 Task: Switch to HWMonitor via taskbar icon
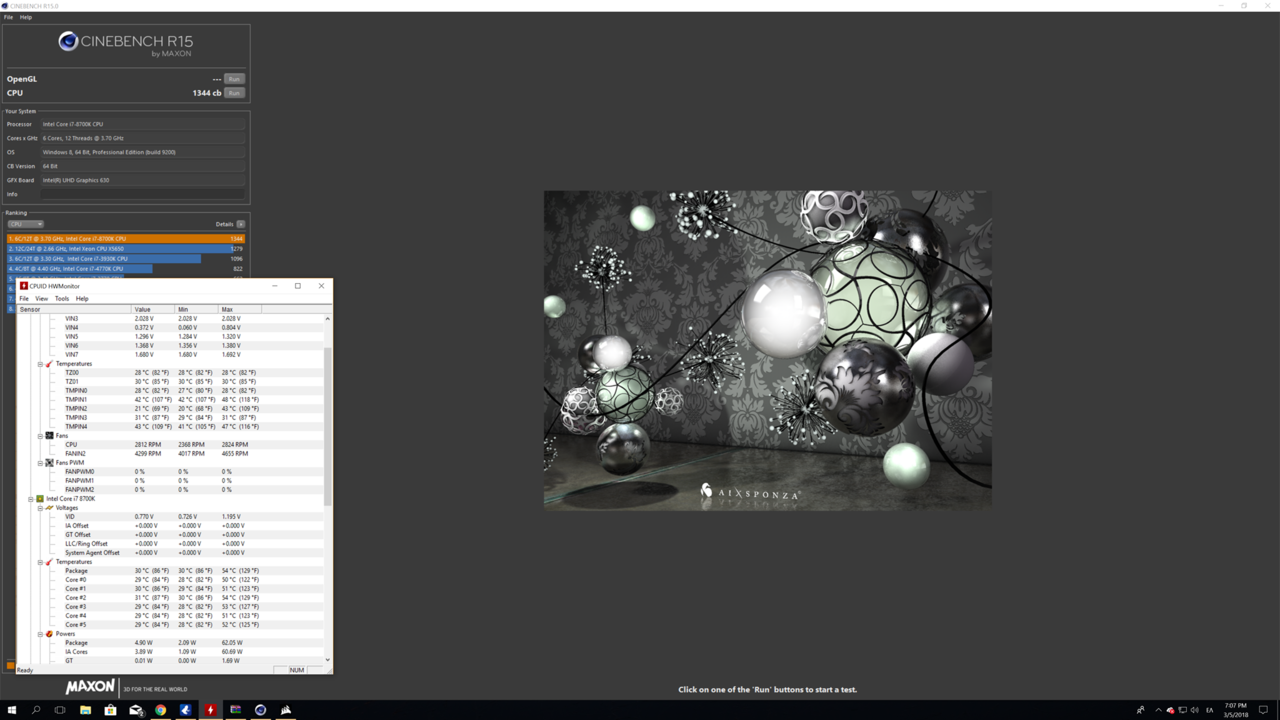pyautogui.click(x=210, y=710)
